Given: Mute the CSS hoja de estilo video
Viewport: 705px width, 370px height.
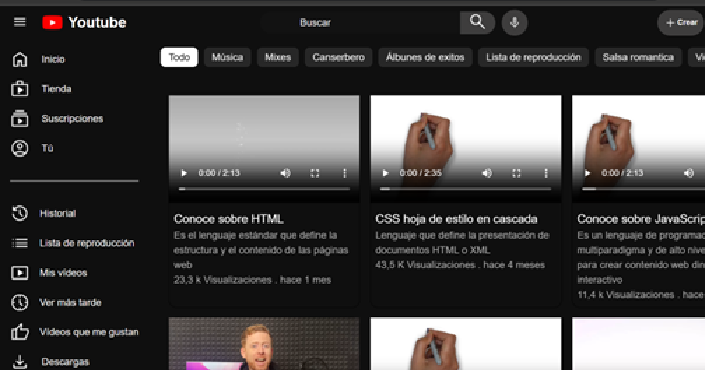Looking at the screenshot, I should [487, 173].
